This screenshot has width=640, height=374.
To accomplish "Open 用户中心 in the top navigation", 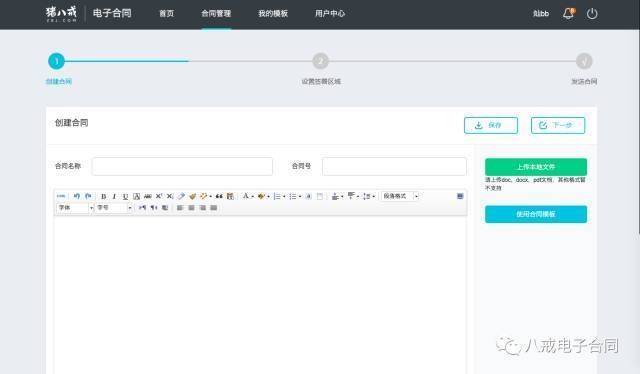I will point(330,13).
